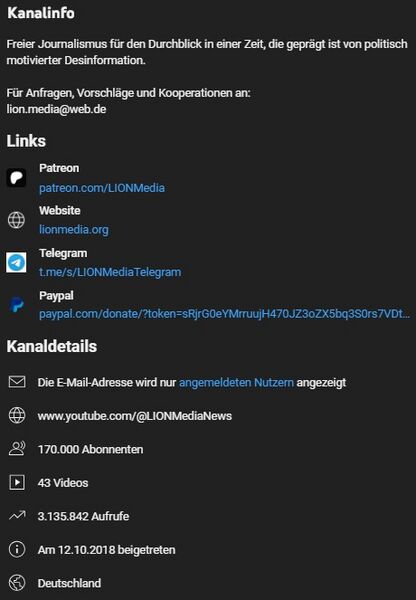This screenshot has width=416, height=600.
Task: Click the PayPal logo icon
Action: [x=16, y=305]
